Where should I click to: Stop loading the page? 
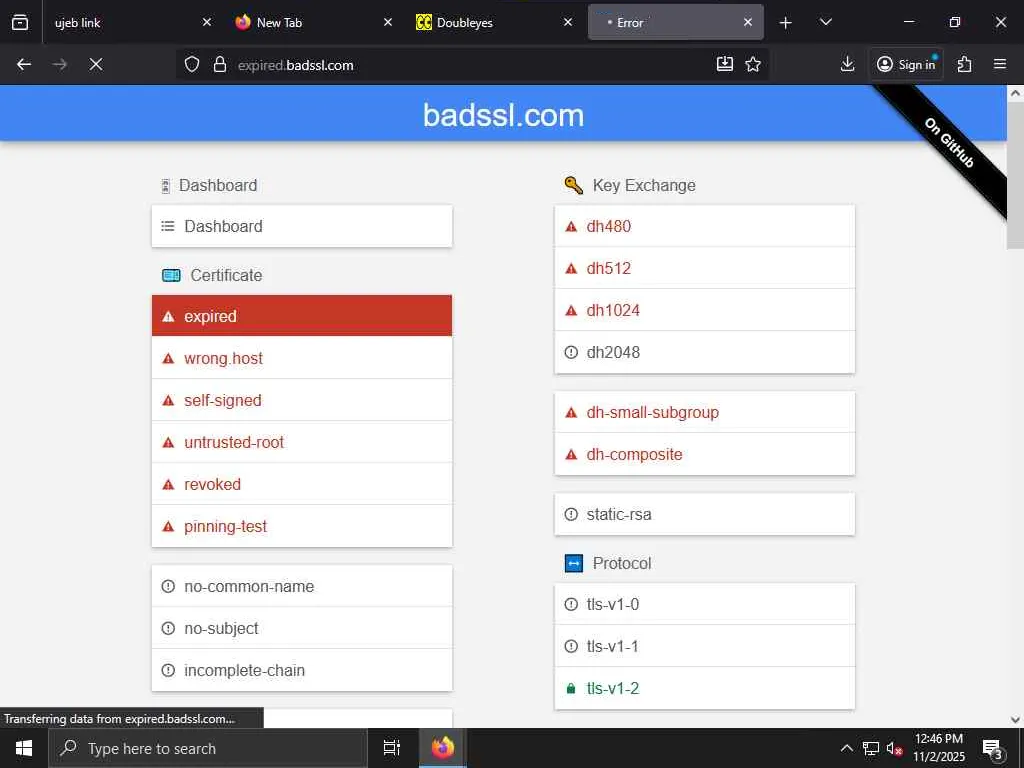click(x=96, y=64)
